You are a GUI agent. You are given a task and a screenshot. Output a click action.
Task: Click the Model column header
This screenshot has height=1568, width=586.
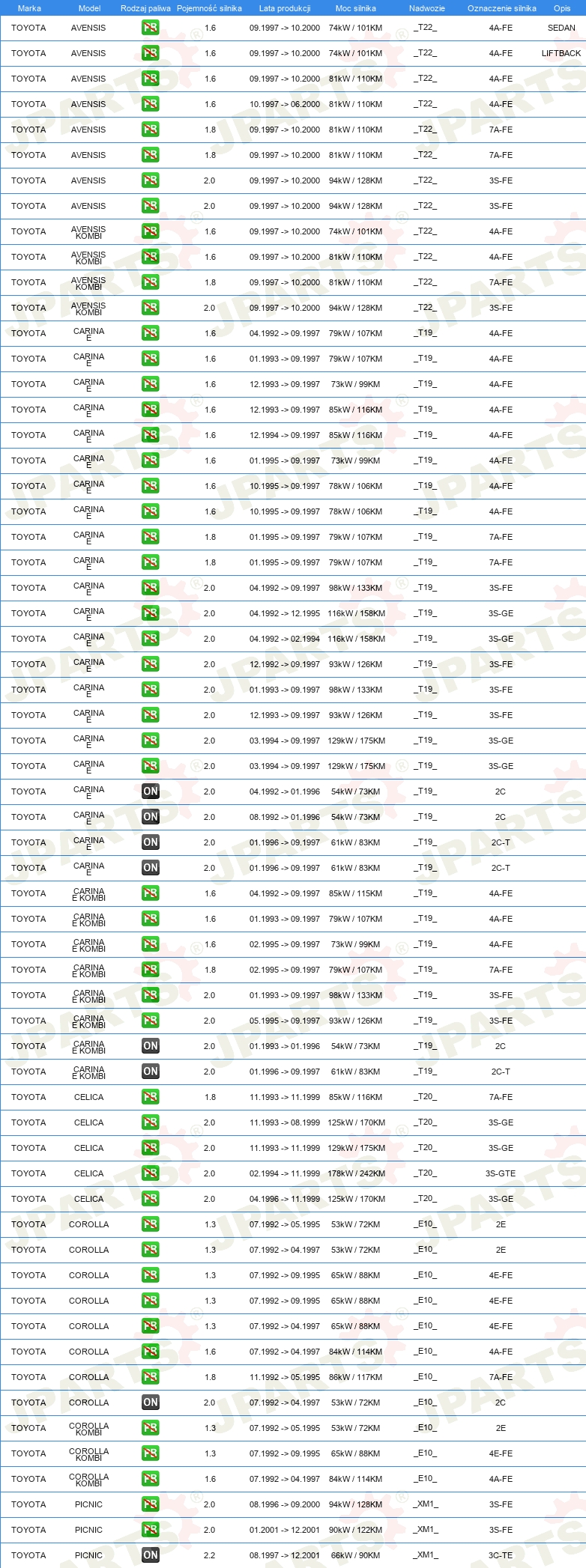90,8
